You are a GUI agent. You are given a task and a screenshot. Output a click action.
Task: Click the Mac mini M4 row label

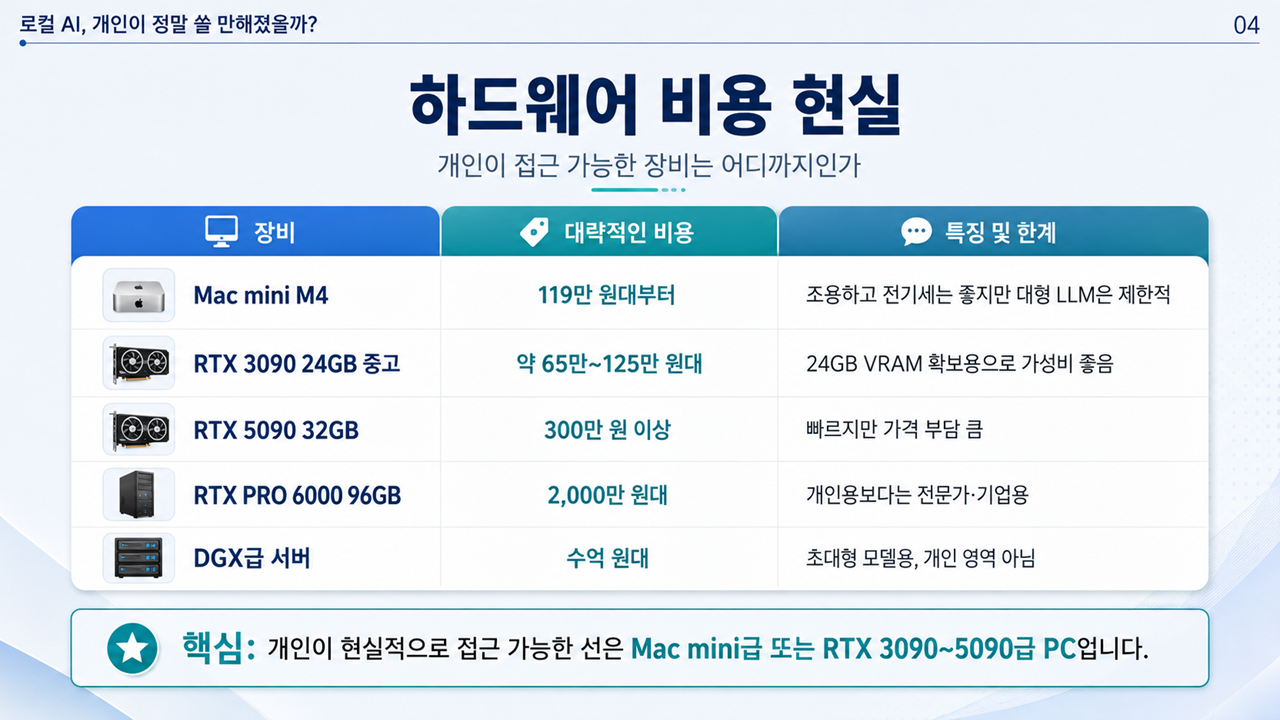click(261, 295)
